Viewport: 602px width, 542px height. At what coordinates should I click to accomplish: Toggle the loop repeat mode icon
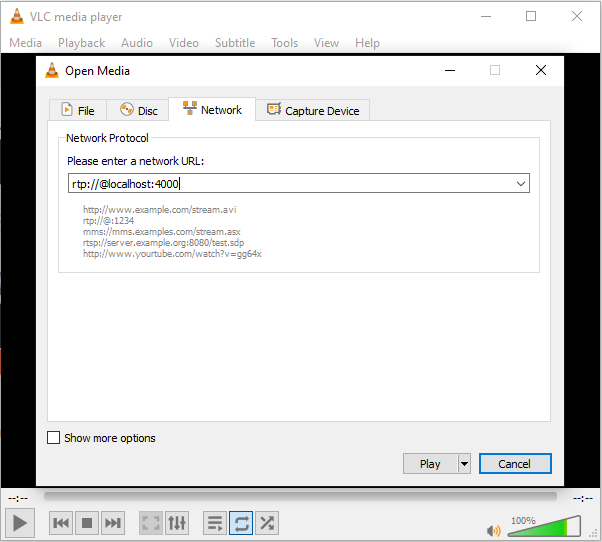(x=241, y=523)
